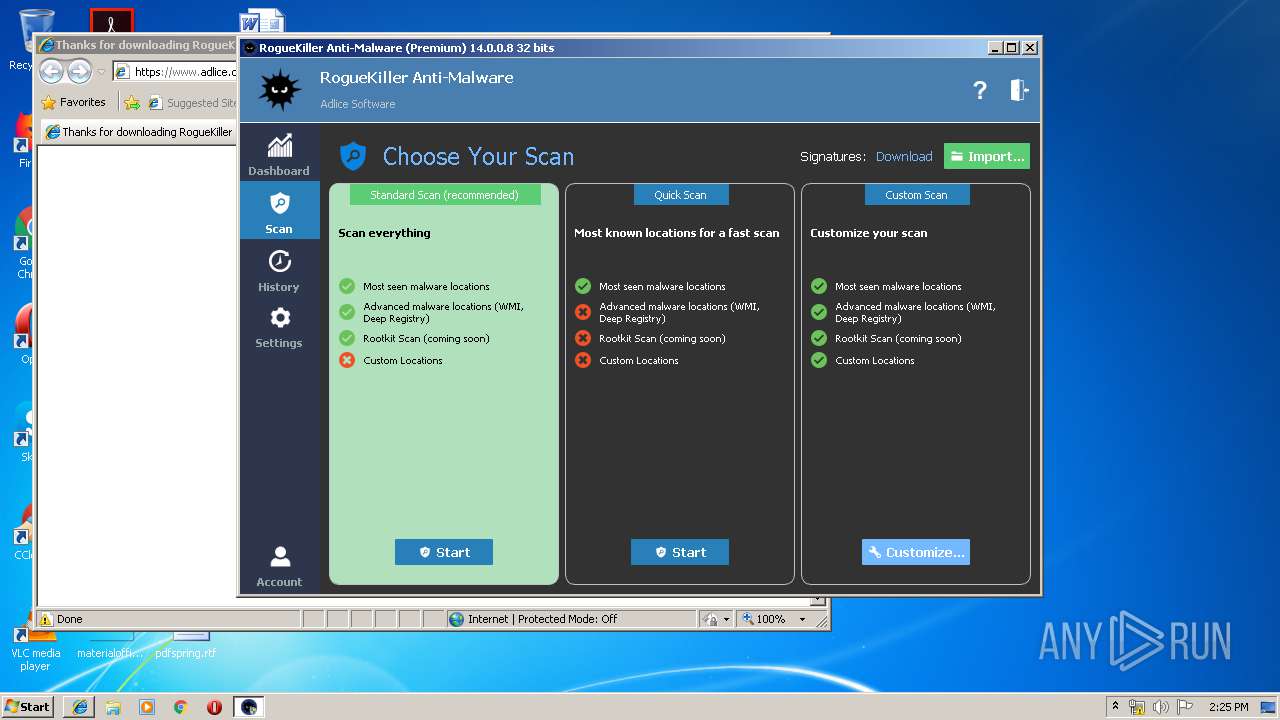
Task: Click the Internet Explorer address bar
Action: coord(175,72)
